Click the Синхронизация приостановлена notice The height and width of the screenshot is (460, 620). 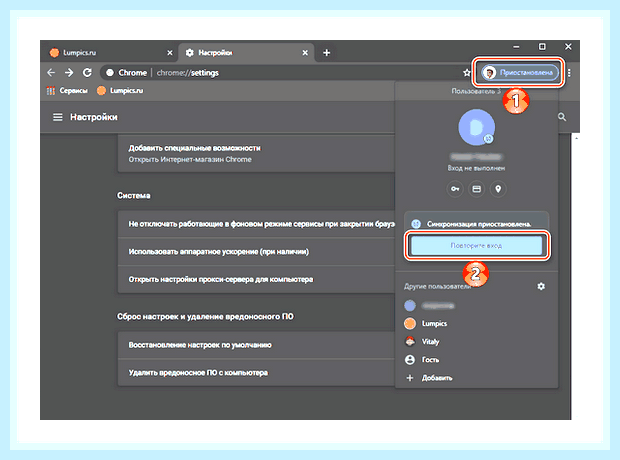coord(476,224)
